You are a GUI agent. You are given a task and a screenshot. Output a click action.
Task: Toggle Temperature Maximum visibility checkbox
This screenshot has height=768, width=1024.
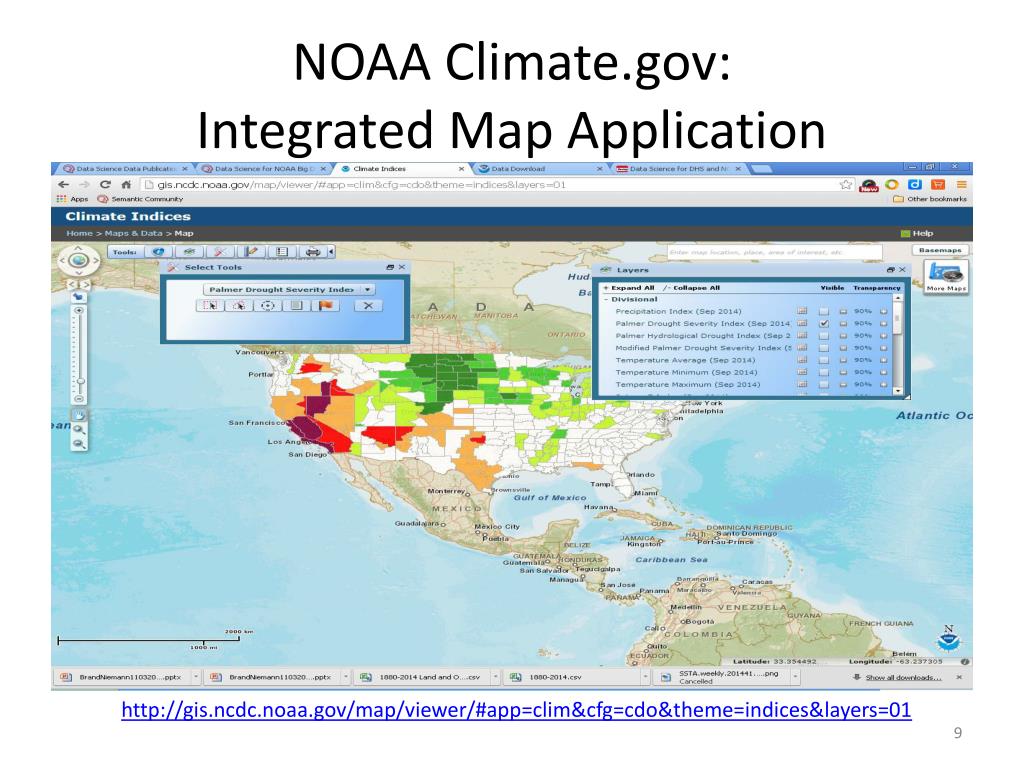click(824, 385)
